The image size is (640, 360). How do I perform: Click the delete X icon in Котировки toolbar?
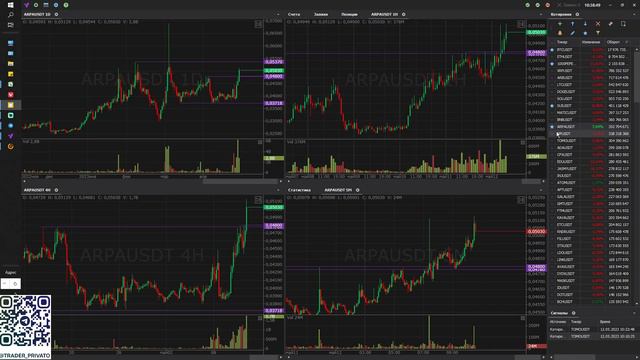[x=598, y=24]
